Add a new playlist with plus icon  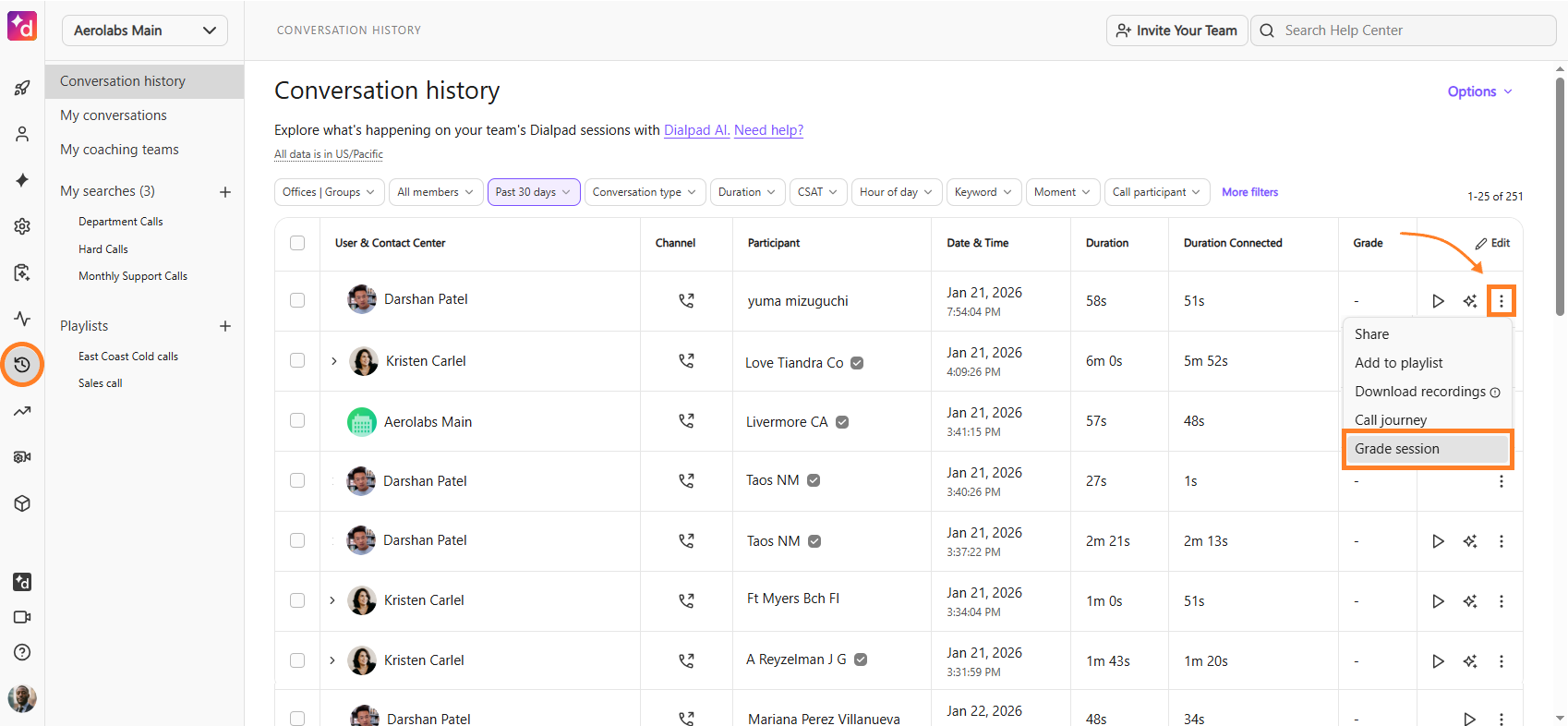(x=224, y=326)
